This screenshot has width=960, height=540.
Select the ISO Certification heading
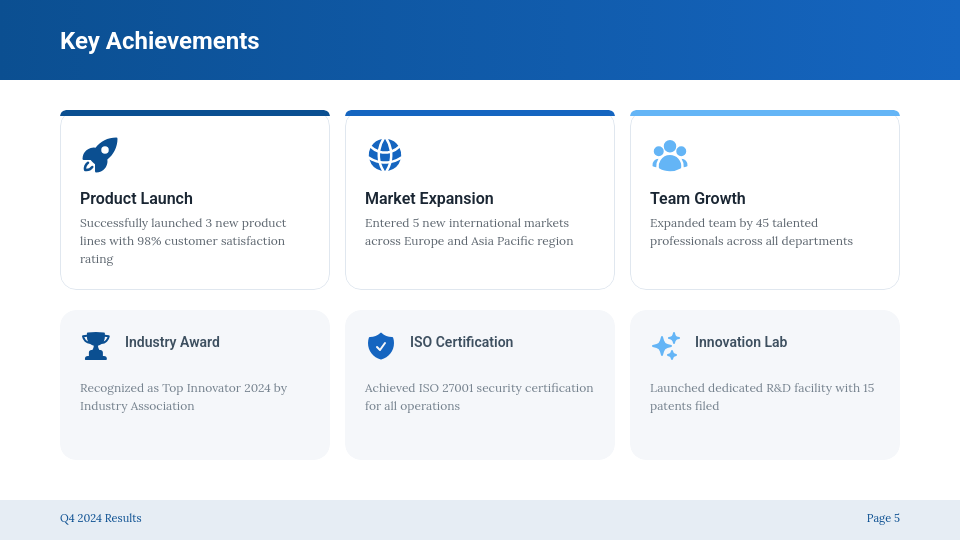click(462, 342)
